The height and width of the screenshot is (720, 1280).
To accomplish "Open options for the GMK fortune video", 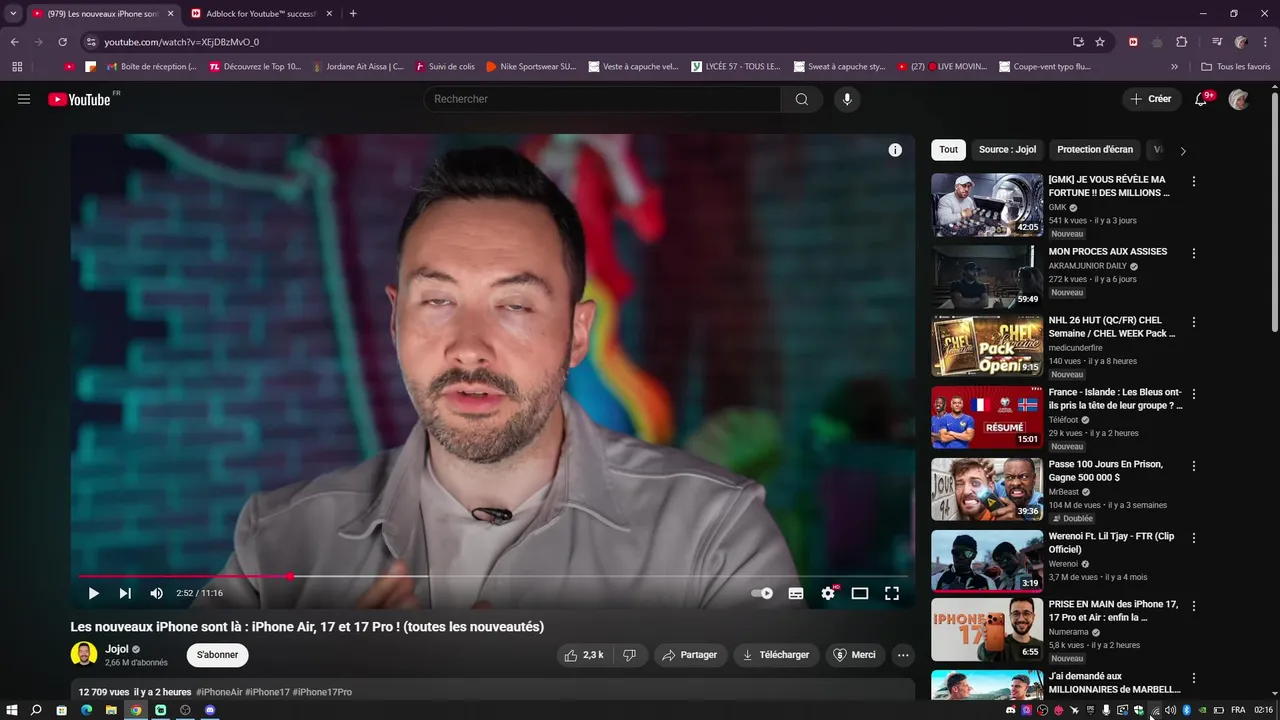I will (1193, 182).
